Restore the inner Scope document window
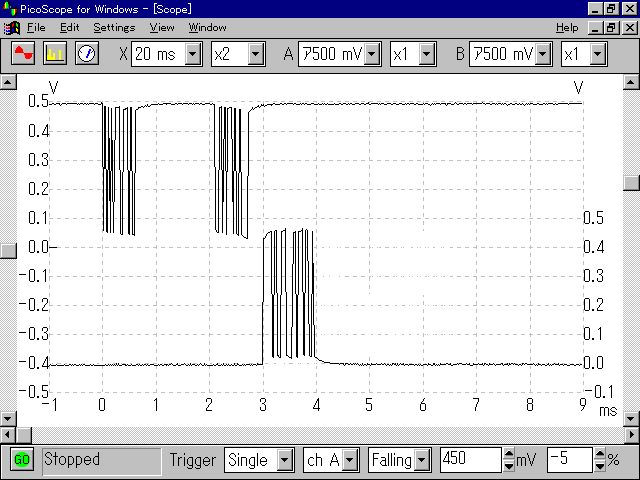The width and height of the screenshot is (640, 480). tap(611, 28)
